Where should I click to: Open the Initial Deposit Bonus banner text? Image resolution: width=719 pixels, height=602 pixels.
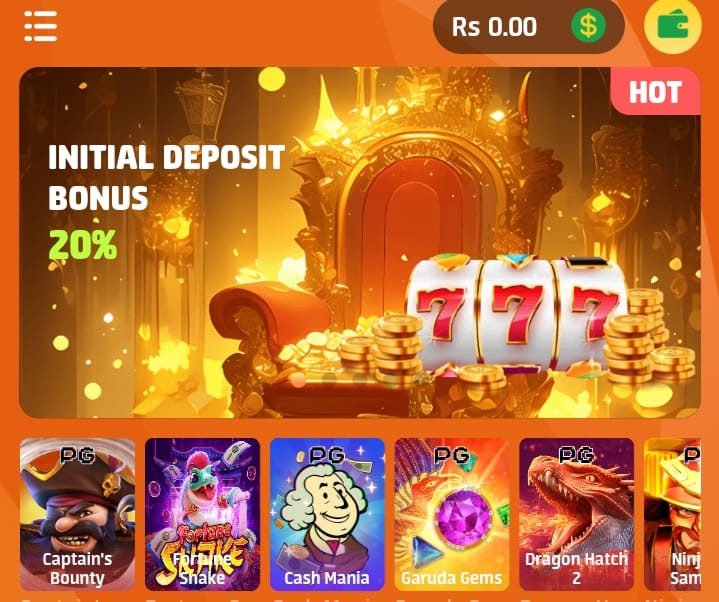click(x=166, y=177)
